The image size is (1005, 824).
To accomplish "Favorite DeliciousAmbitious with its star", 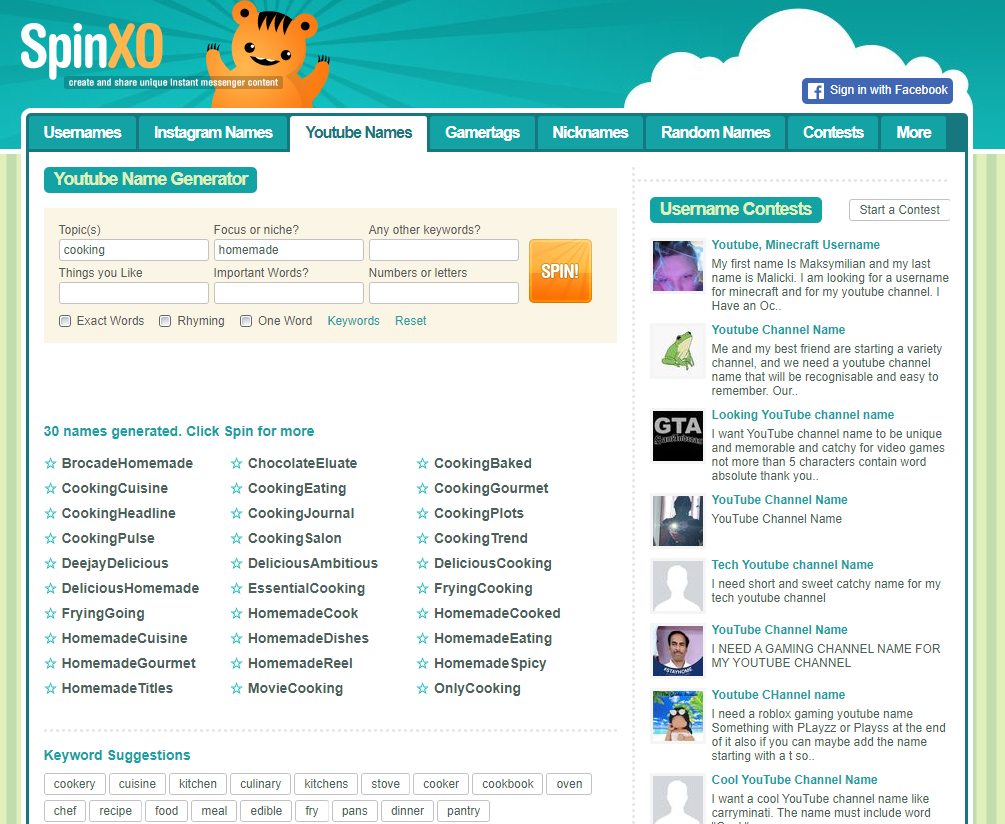I will coord(237,563).
